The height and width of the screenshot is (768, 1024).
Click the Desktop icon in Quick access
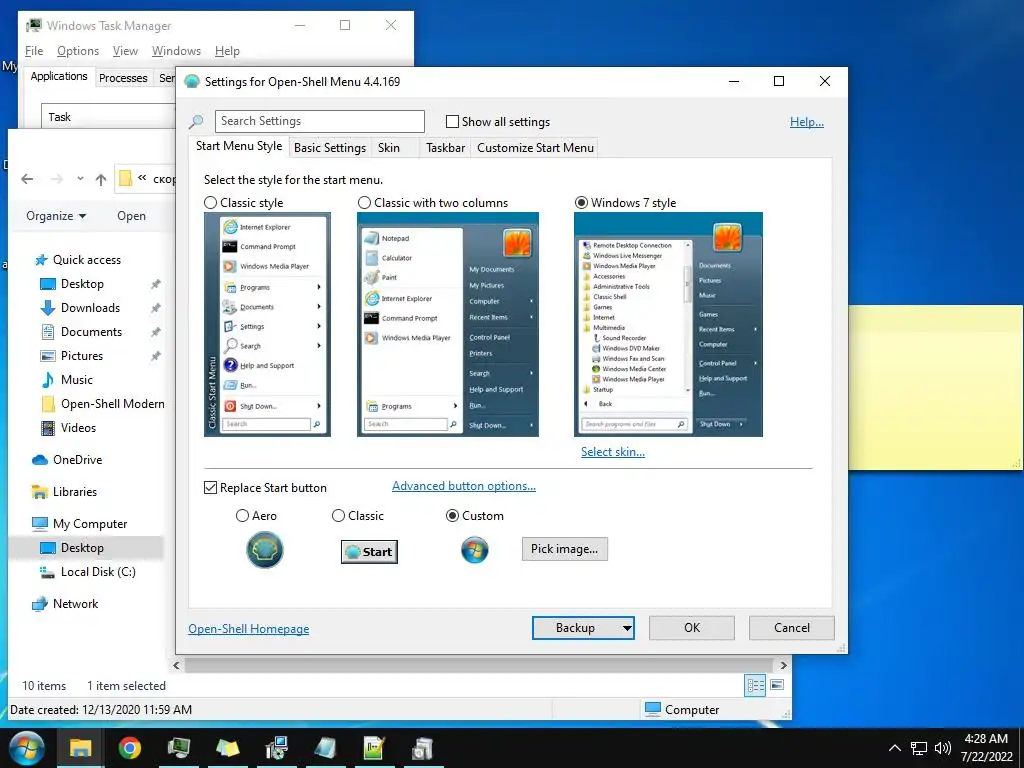(x=48, y=284)
